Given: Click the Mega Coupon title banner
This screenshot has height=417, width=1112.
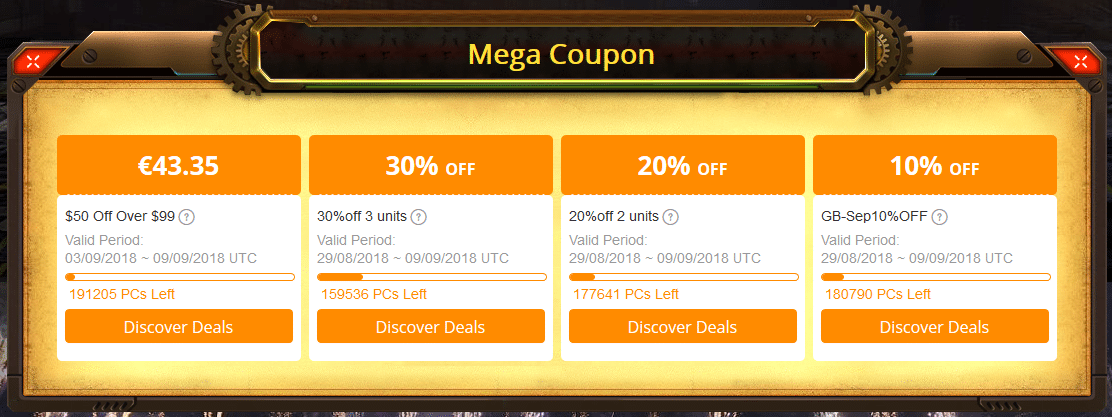Looking at the screenshot, I should click(561, 54).
